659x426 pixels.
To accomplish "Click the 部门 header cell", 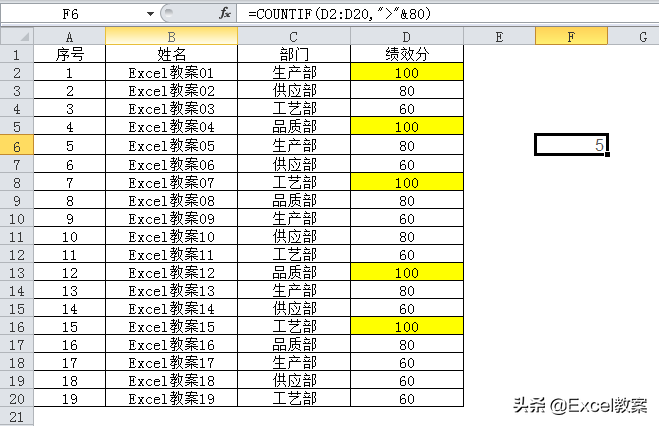I will coord(294,54).
